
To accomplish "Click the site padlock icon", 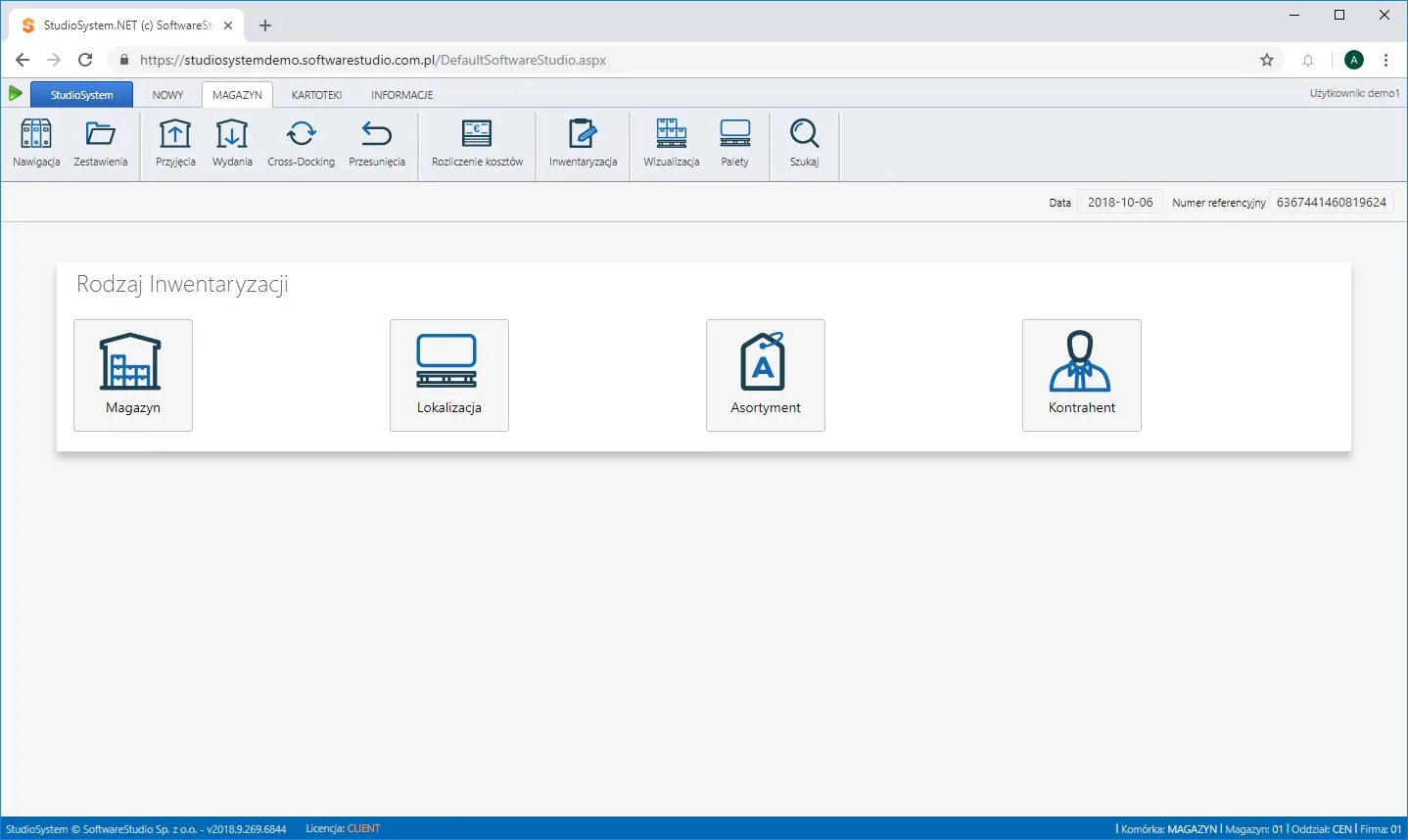I will click(124, 60).
